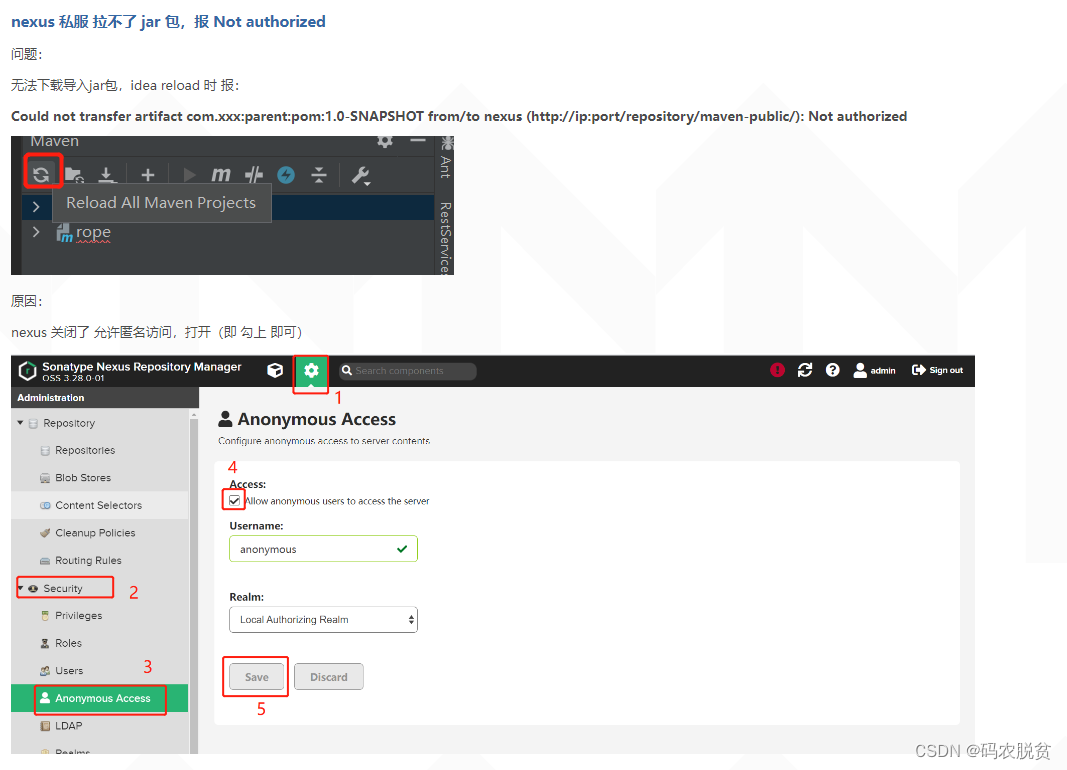The width and height of the screenshot is (1067, 770).
Task: Open Blob Stores in sidebar
Action: pos(83,478)
